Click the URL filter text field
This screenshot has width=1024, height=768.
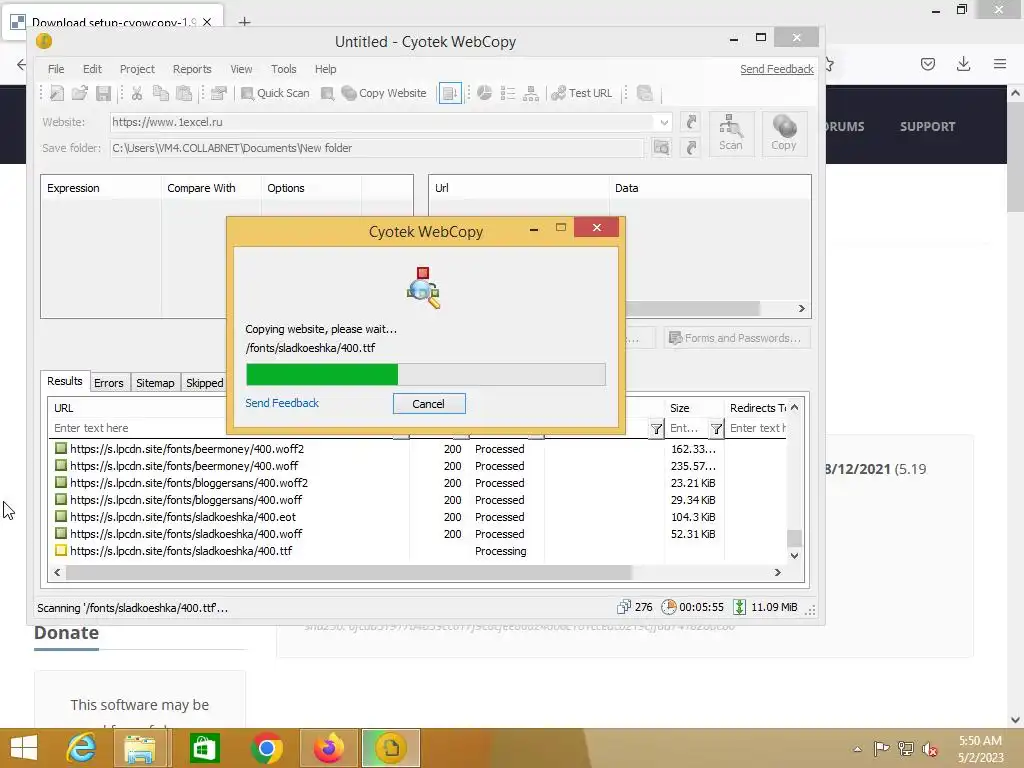[x=138, y=428]
